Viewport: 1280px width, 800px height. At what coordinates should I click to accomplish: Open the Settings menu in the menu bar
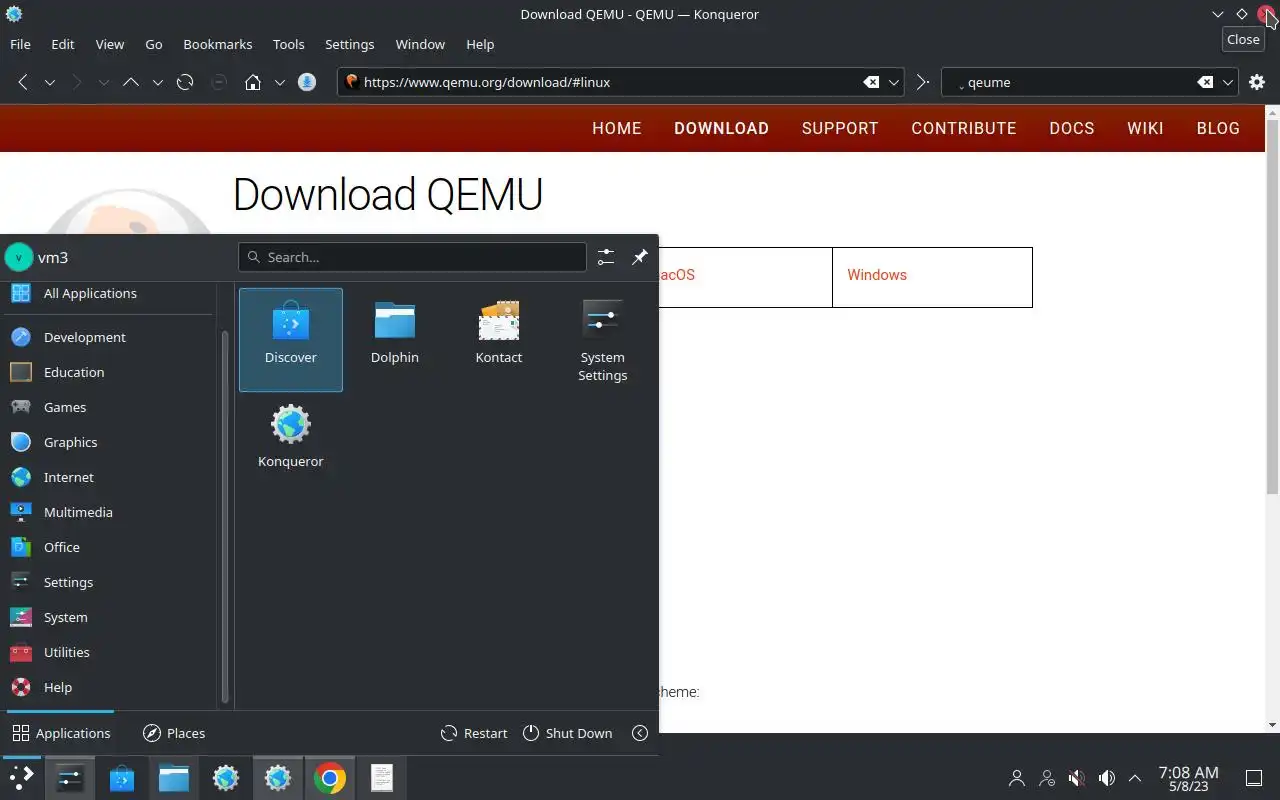tap(350, 44)
